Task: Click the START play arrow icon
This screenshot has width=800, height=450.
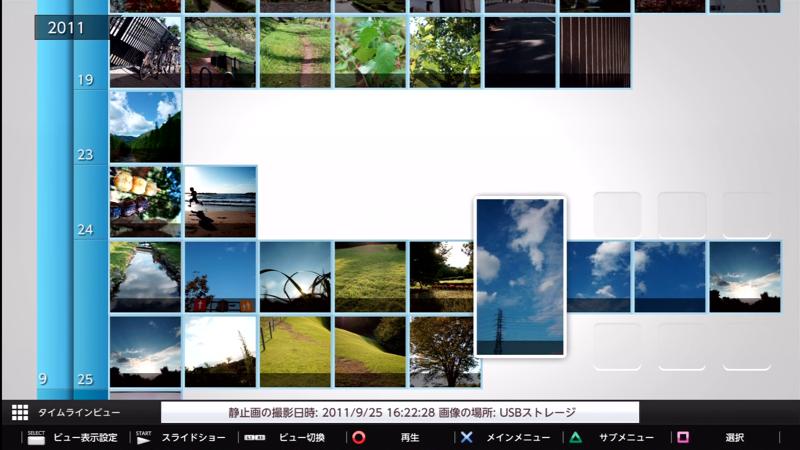Action: tap(144, 438)
